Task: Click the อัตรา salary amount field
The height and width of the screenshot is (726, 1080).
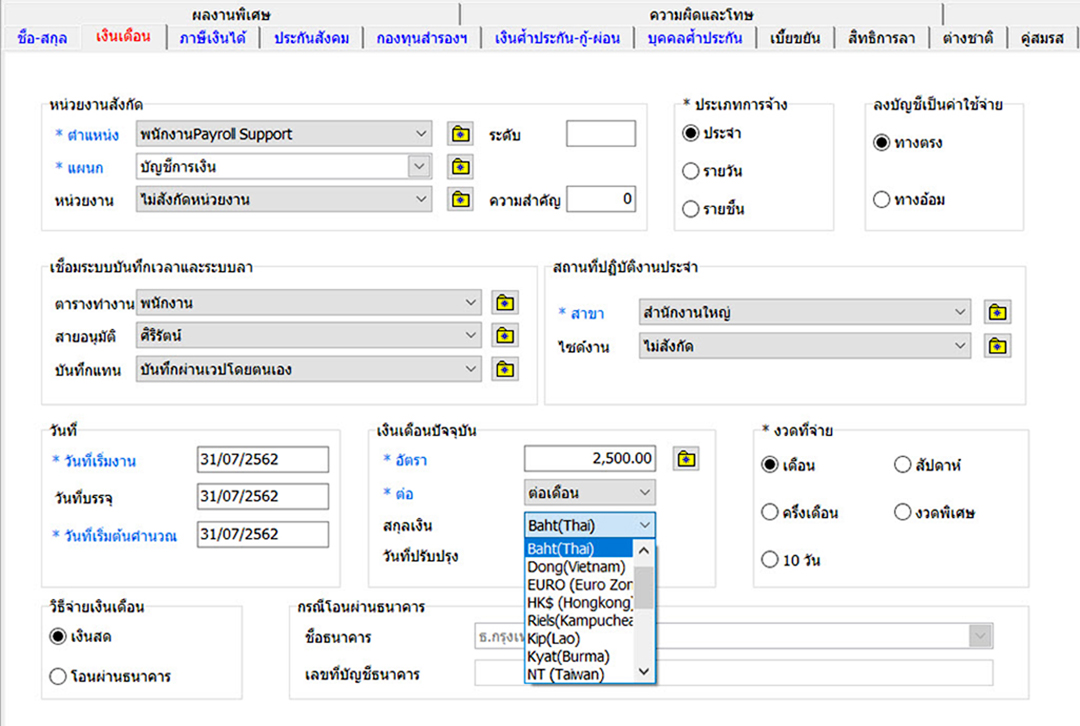Action: tap(590, 459)
